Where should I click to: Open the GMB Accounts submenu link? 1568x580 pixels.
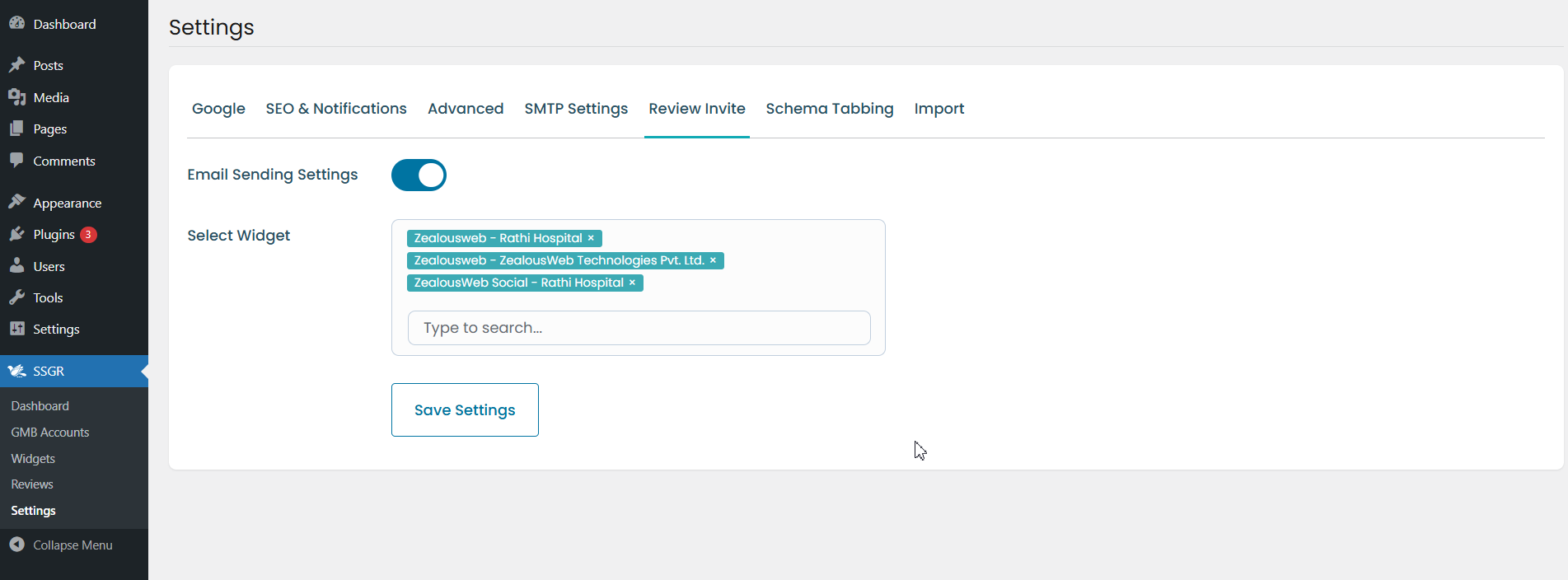pyautogui.click(x=50, y=433)
